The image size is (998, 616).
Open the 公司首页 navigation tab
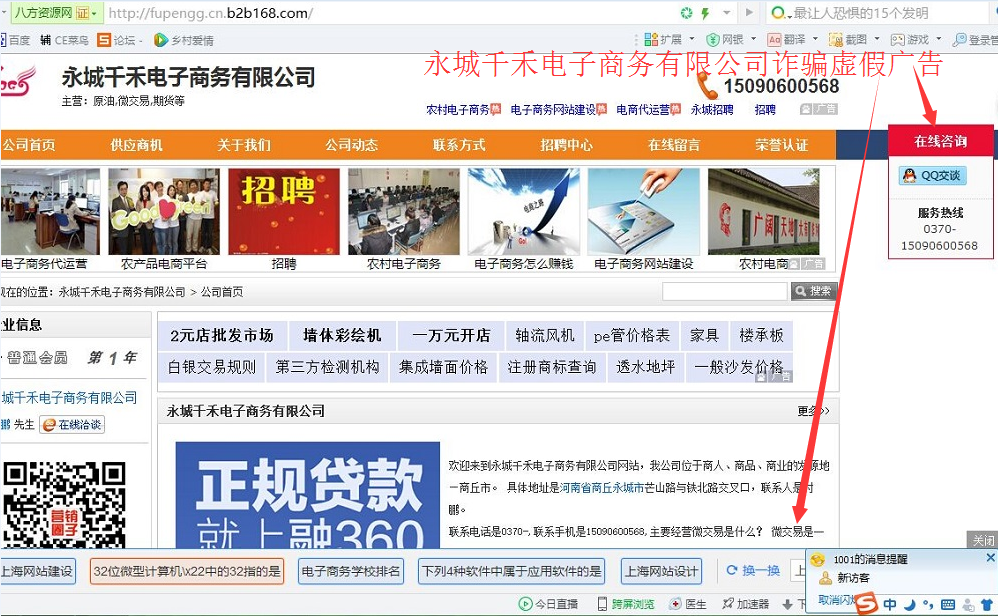point(29,145)
